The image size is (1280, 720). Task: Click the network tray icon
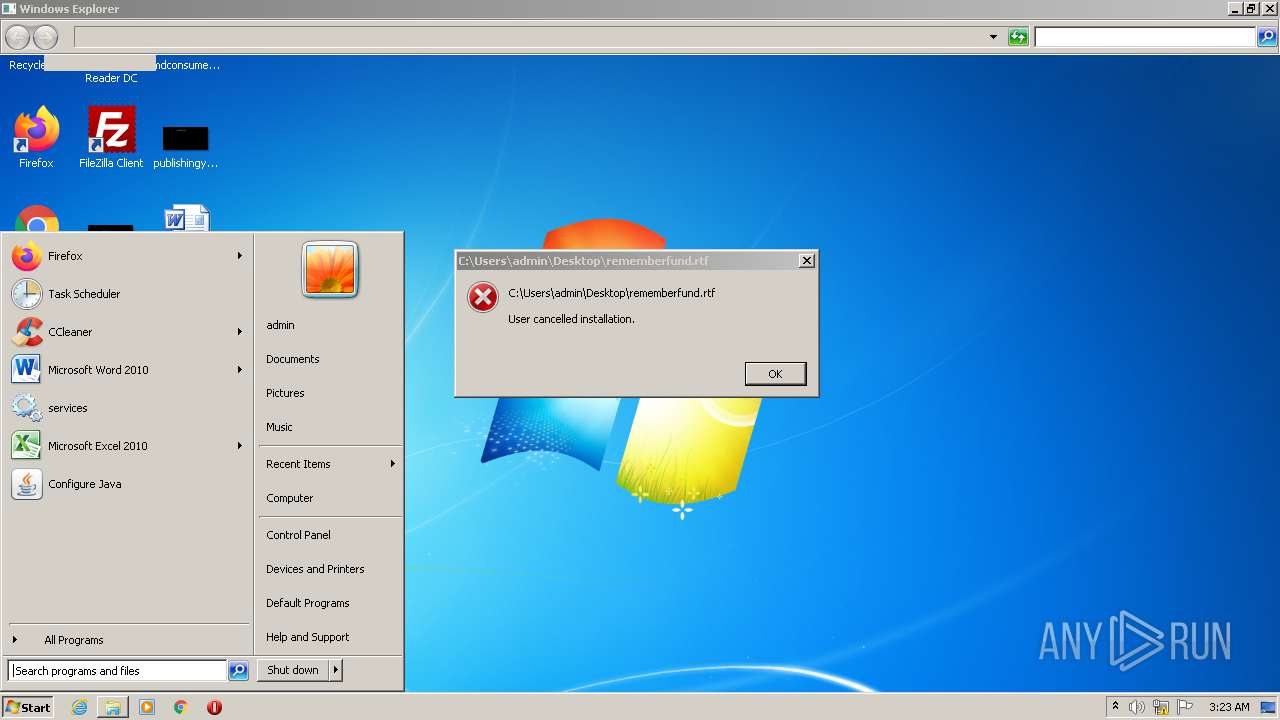point(1161,707)
